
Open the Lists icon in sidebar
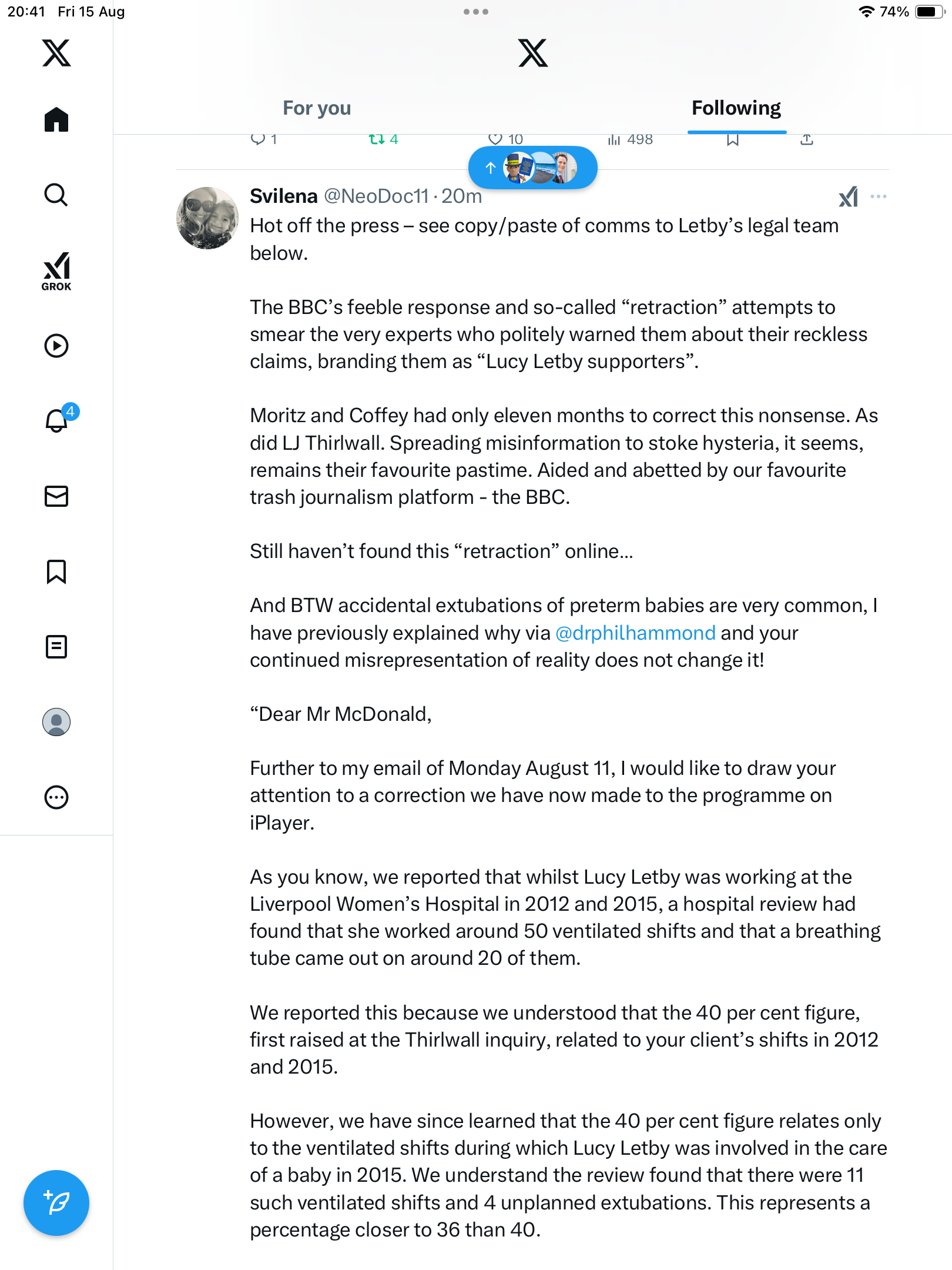[56, 647]
